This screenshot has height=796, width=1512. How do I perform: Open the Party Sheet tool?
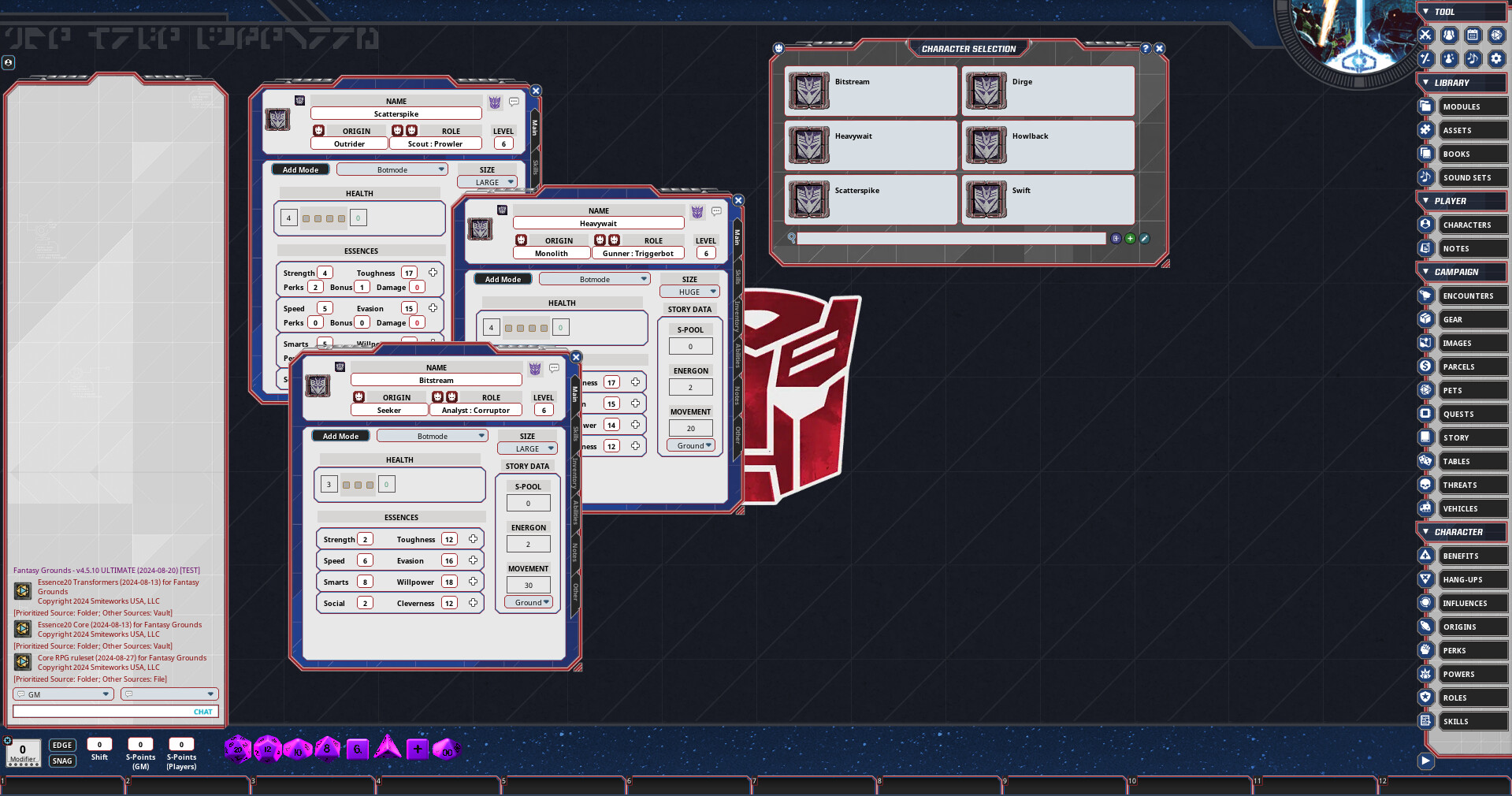(1450, 35)
